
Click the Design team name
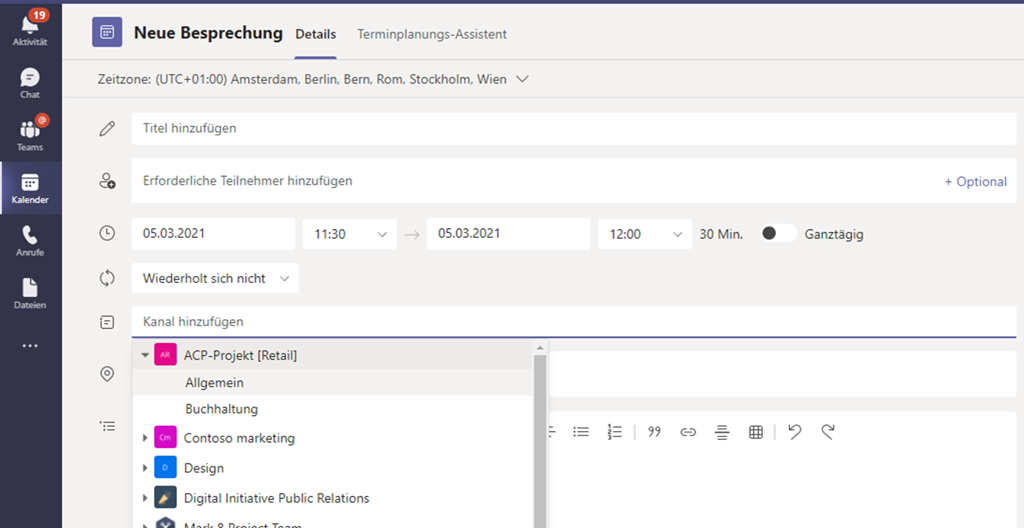204,468
